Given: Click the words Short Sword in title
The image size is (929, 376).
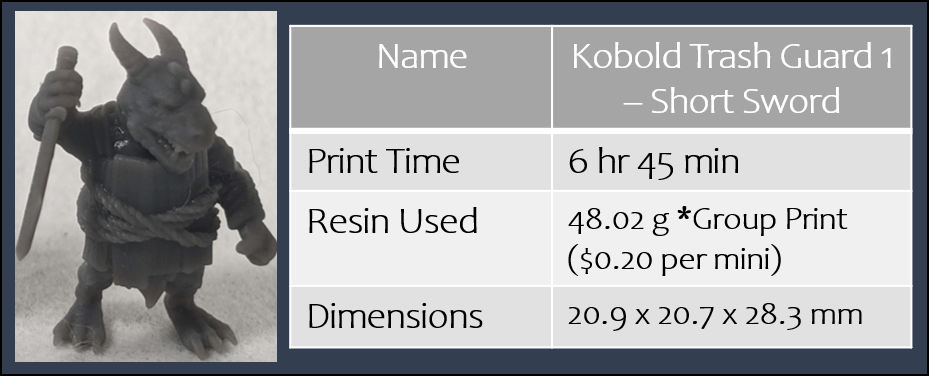Looking at the screenshot, I should click(x=746, y=101).
